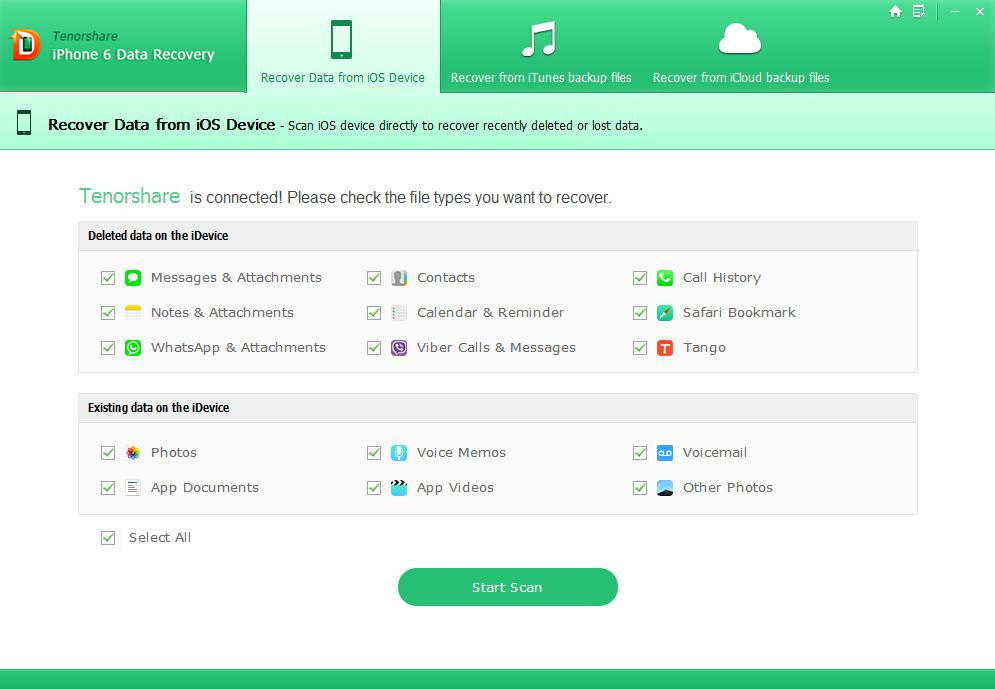995x689 pixels.
Task: Toggle Notes & Attachments checkbox
Action: pyautogui.click(x=108, y=313)
